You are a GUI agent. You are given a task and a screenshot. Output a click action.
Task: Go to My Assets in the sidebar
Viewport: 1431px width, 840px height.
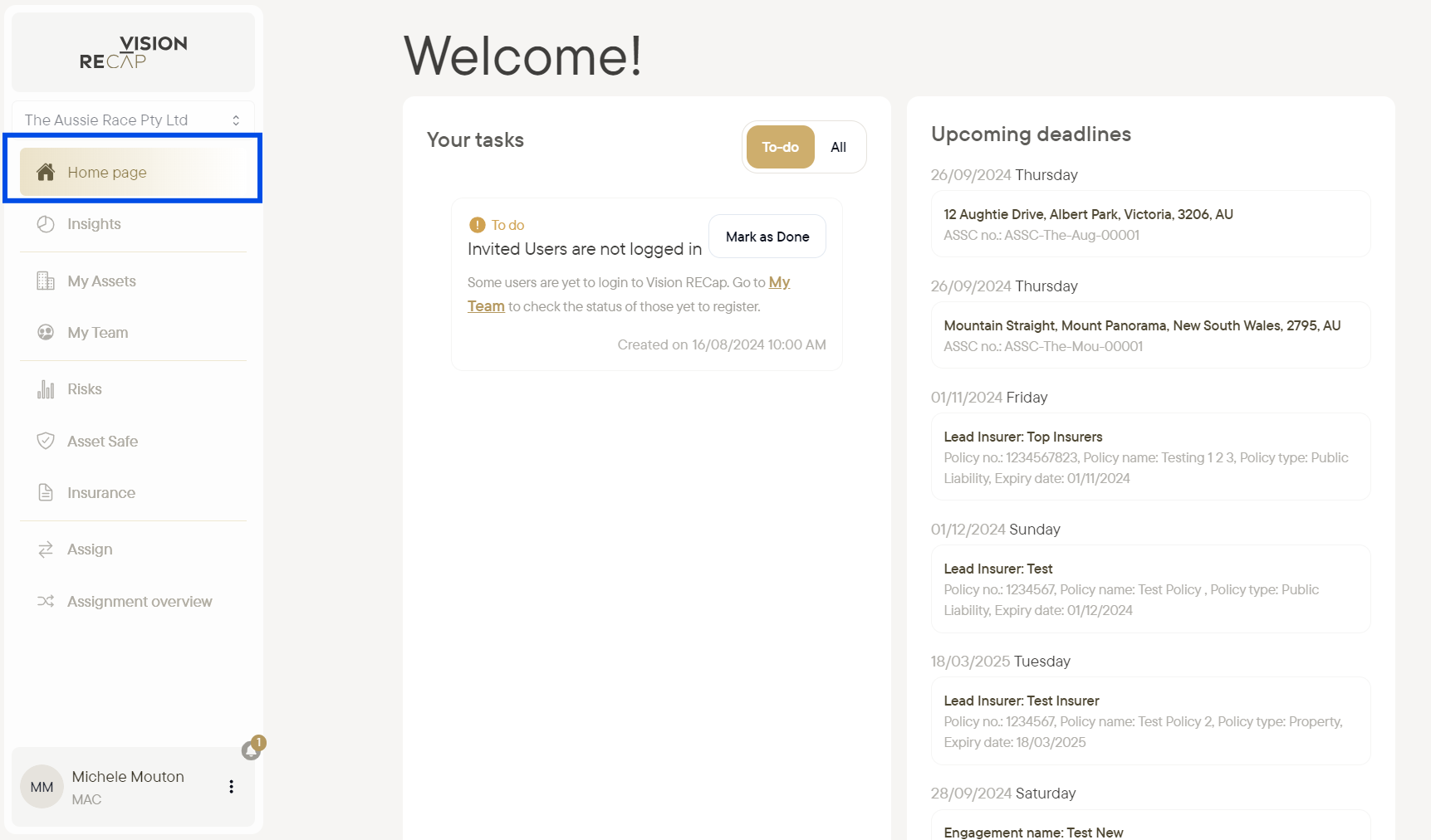[134, 281]
